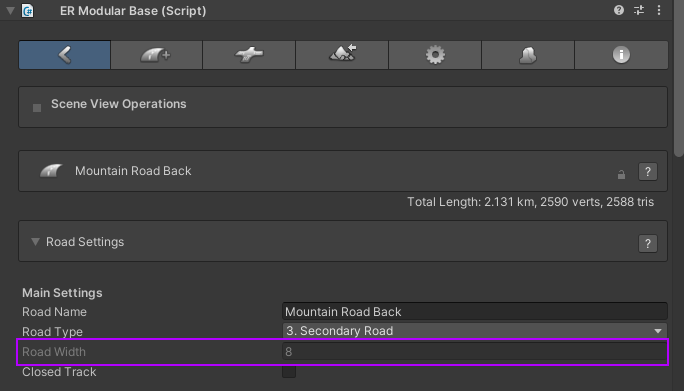Open help for the Road Settings section
The height and width of the screenshot is (391, 684).
tap(648, 243)
